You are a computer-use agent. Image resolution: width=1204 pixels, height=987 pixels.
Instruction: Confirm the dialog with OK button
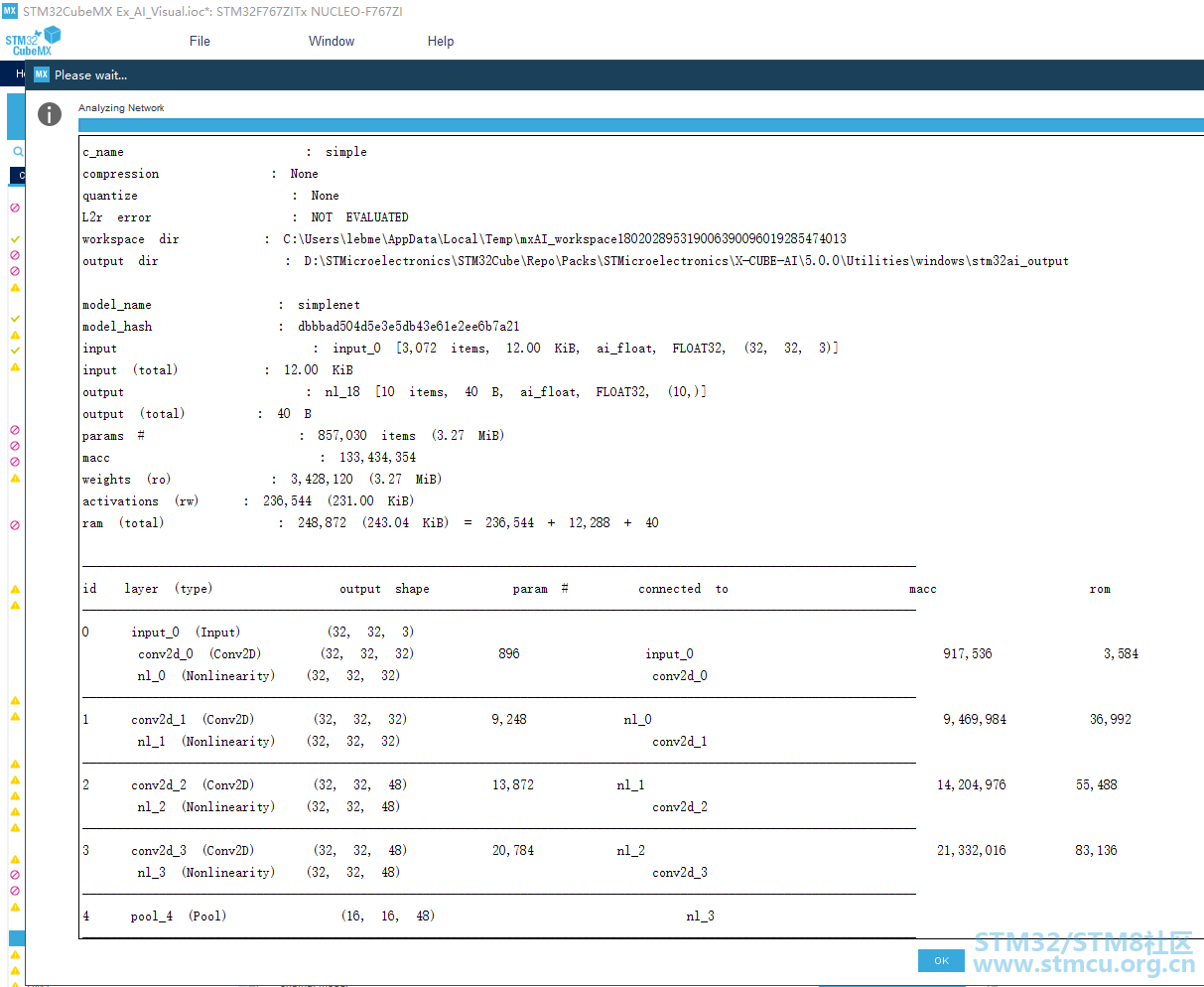pyautogui.click(x=941, y=960)
